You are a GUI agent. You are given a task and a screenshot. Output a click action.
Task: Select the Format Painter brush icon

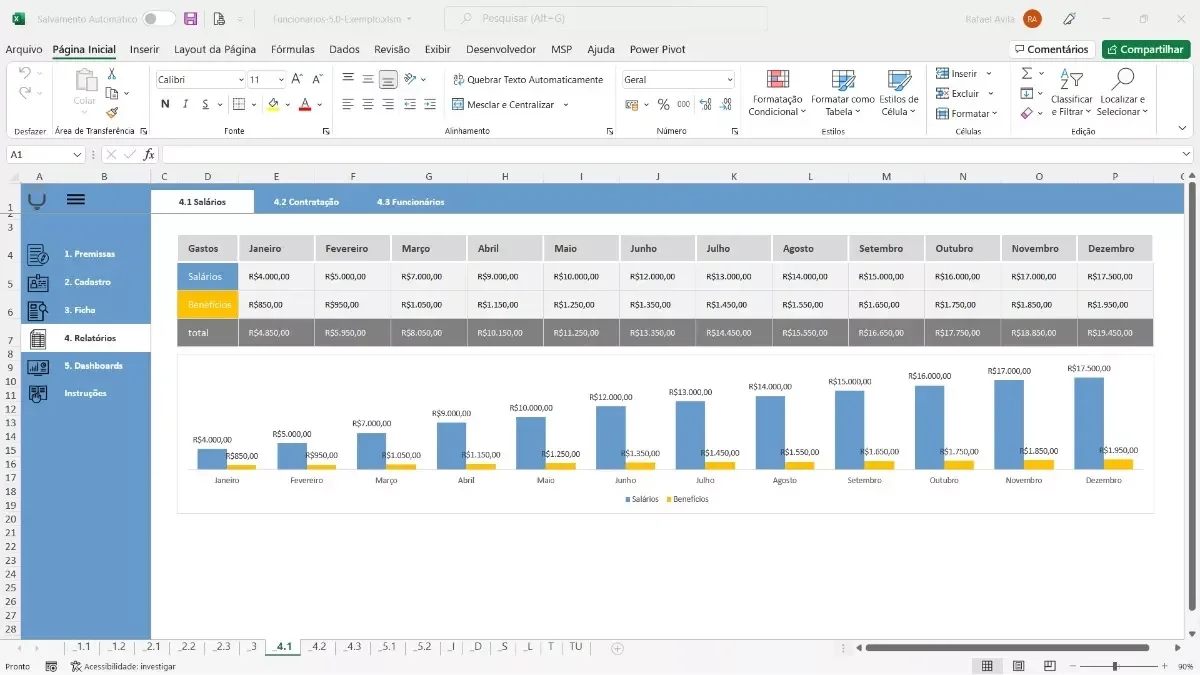pos(112,113)
